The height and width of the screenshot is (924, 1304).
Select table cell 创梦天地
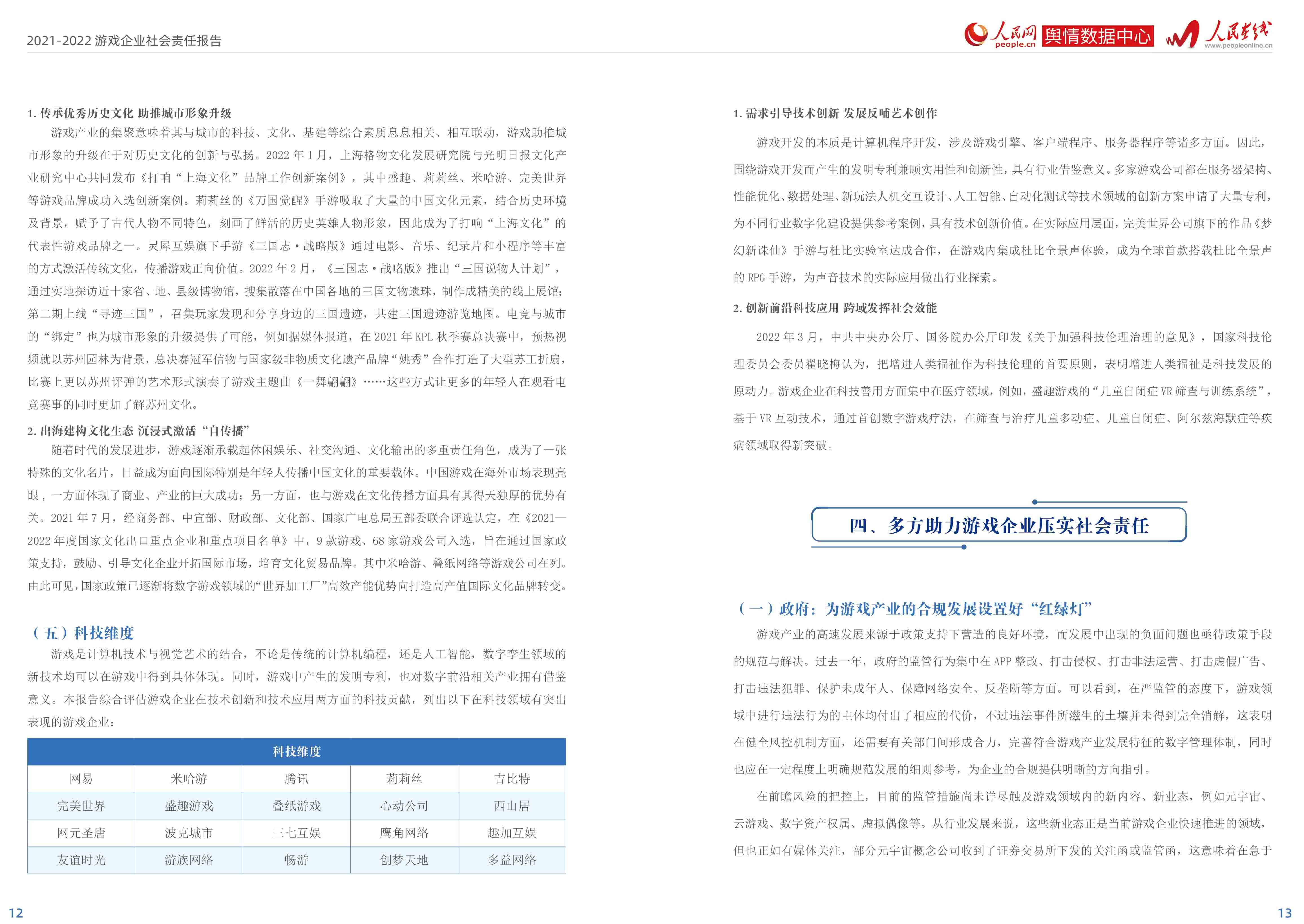coord(405,860)
